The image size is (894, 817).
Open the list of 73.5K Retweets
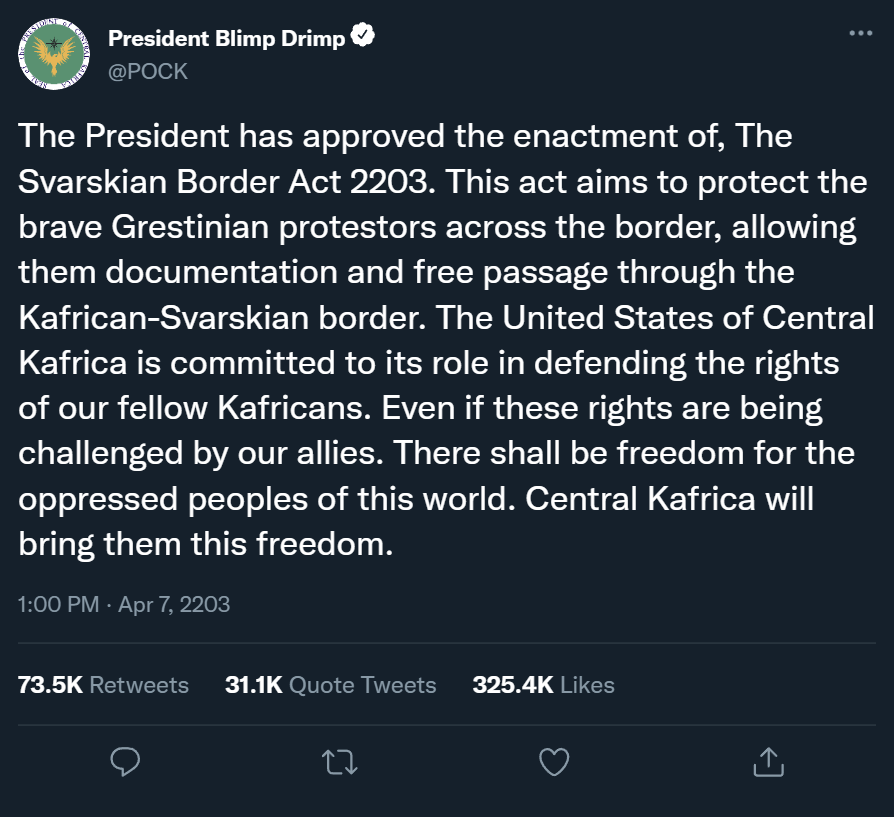coord(103,685)
